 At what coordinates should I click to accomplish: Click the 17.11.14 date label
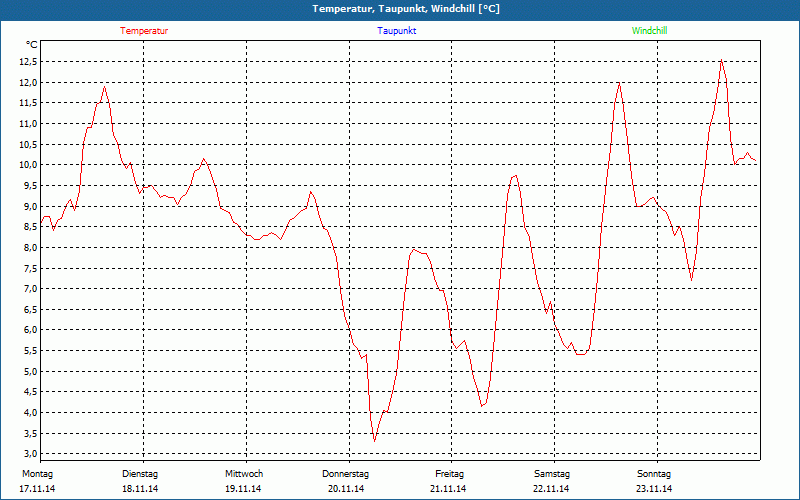click(x=37, y=489)
